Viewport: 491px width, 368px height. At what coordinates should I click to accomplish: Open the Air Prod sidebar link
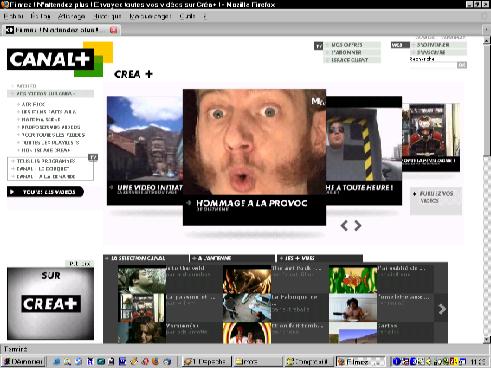tap(33, 104)
